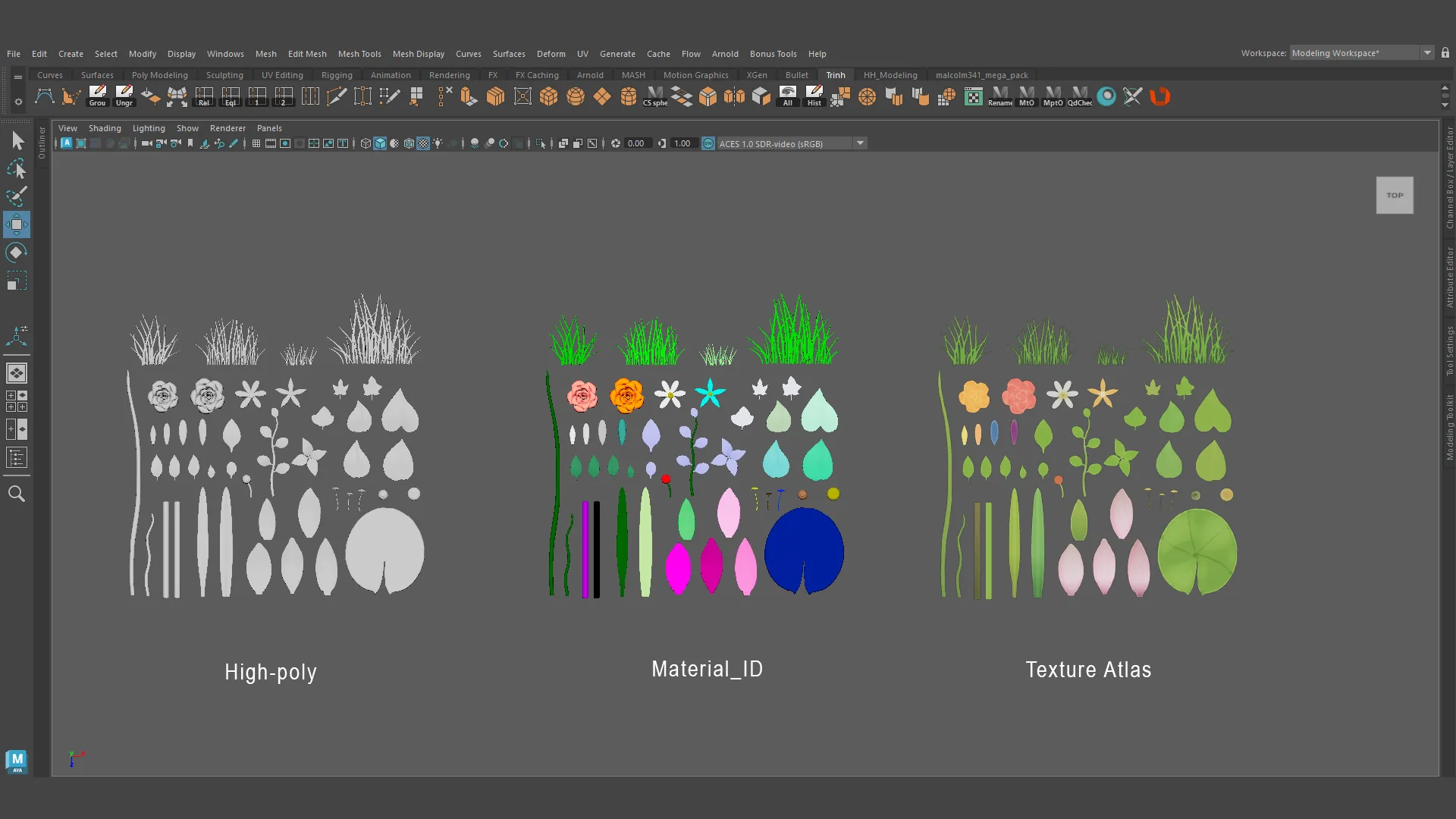1456x819 pixels.
Task: Select the arrow Select tool
Action: coord(17,140)
